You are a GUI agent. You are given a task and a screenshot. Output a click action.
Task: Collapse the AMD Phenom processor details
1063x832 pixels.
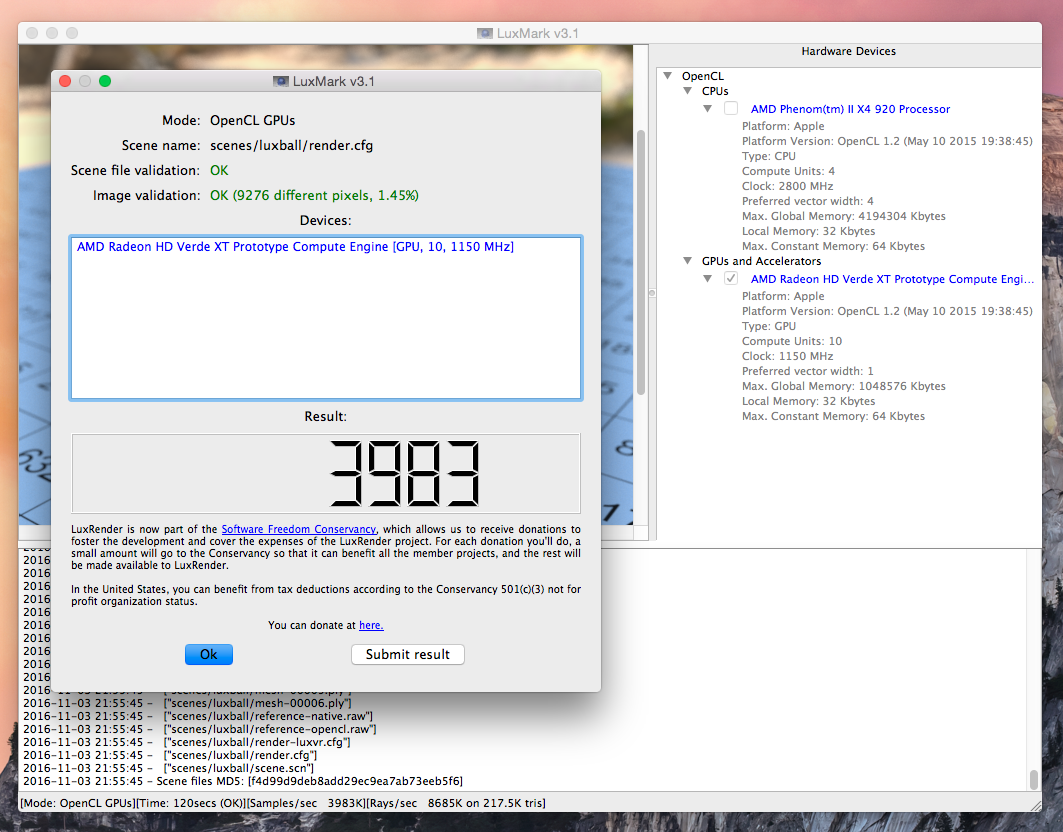pos(707,108)
